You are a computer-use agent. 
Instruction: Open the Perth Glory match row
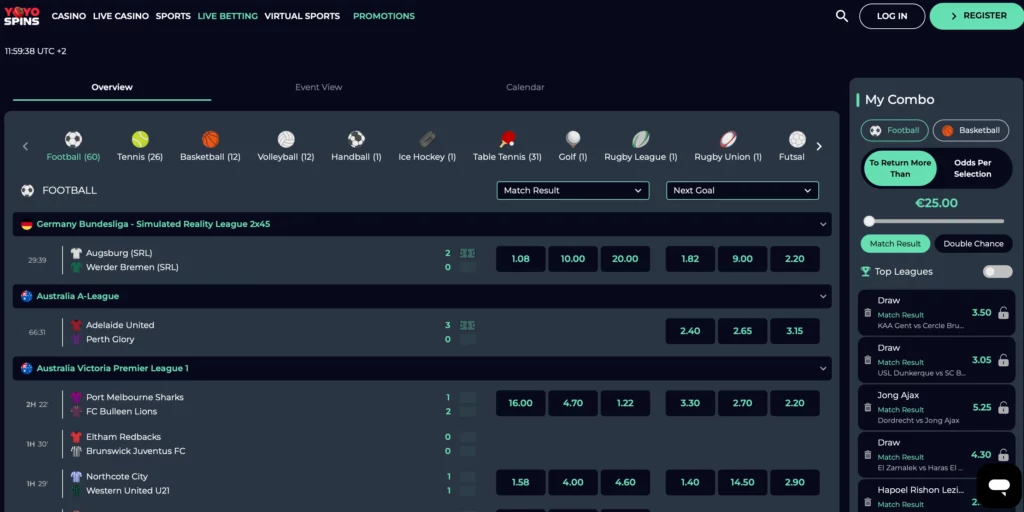(x=110, y=340)
